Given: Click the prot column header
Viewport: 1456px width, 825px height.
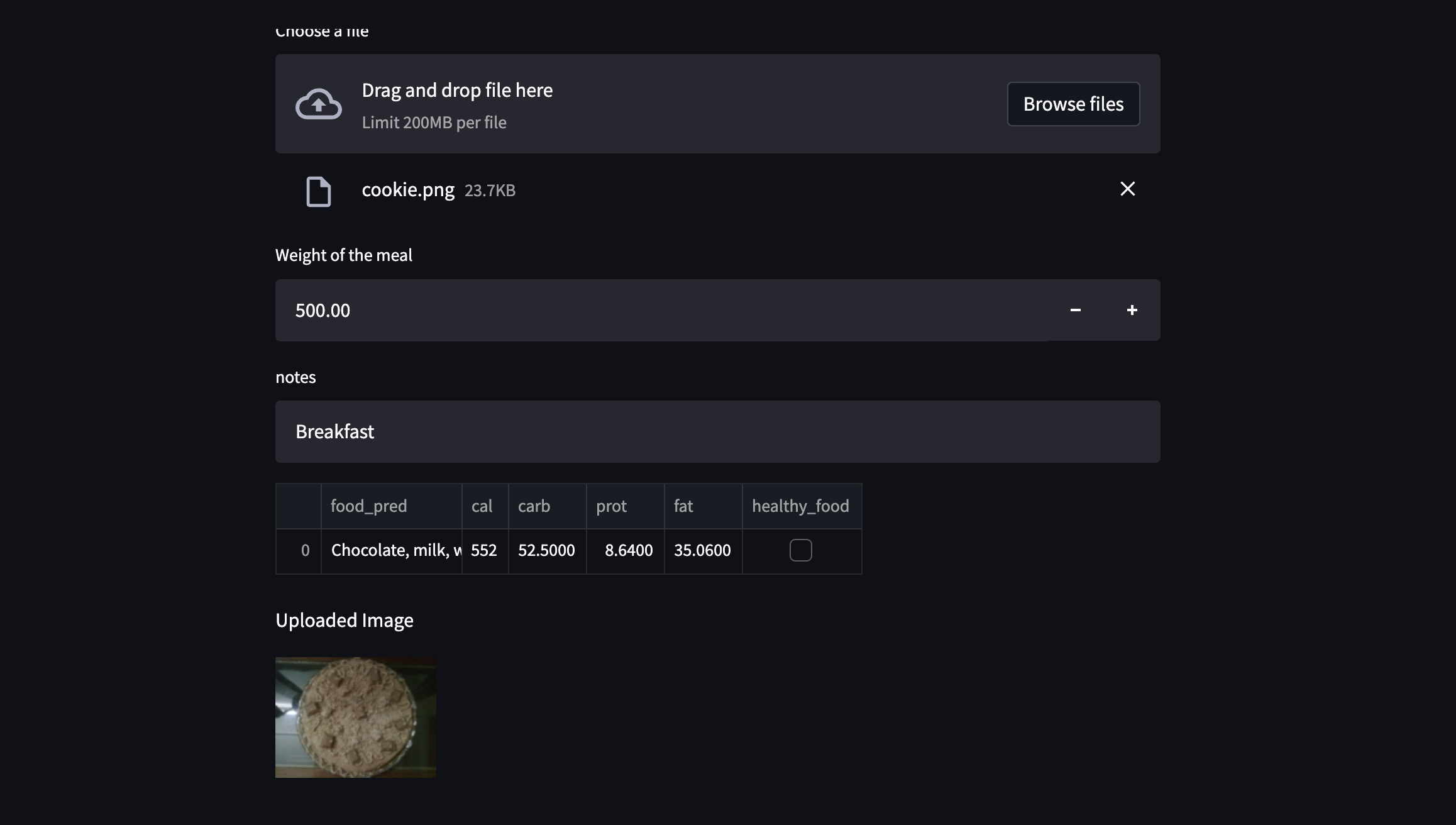Looking at the screenshot, I should 624,506.
